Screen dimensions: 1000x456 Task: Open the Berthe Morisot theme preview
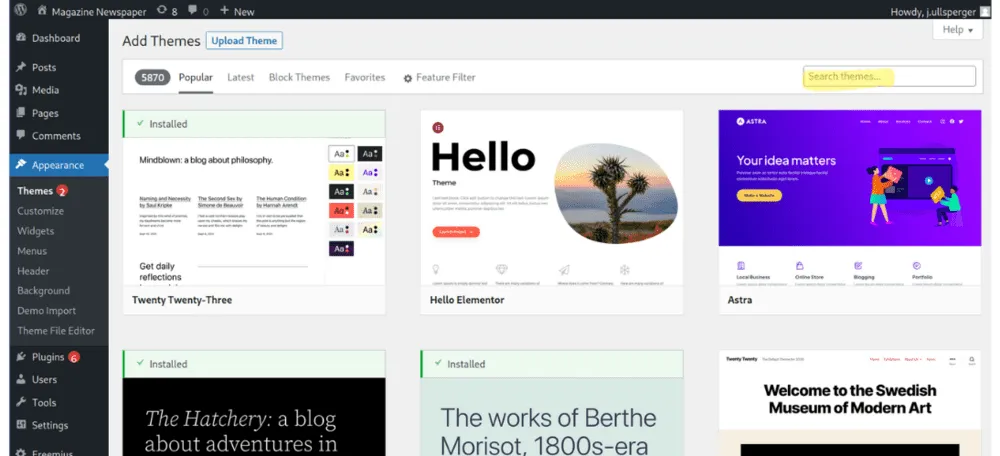click(x=552, y=416)
